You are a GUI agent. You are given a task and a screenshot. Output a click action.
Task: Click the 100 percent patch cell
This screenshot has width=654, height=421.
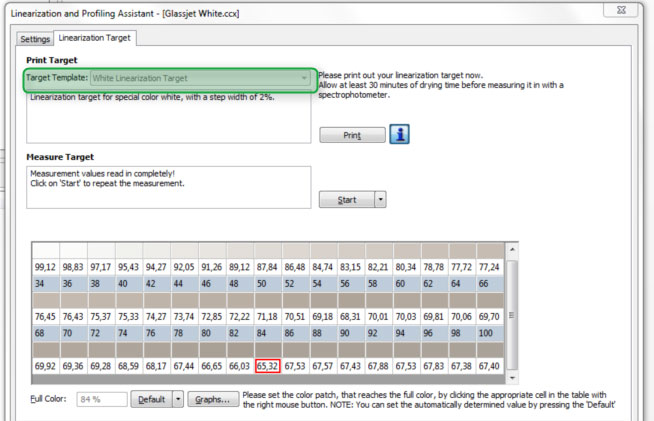[489, 332]
